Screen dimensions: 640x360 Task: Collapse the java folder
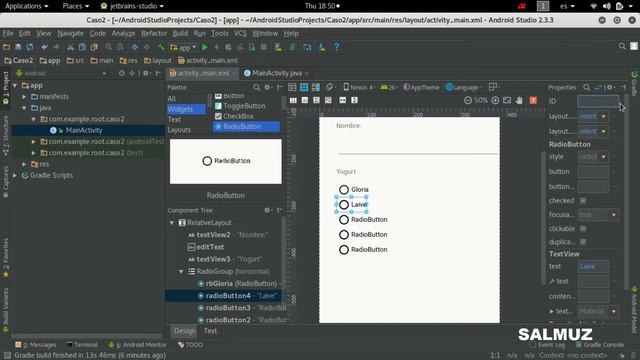[x=24, y=108]
